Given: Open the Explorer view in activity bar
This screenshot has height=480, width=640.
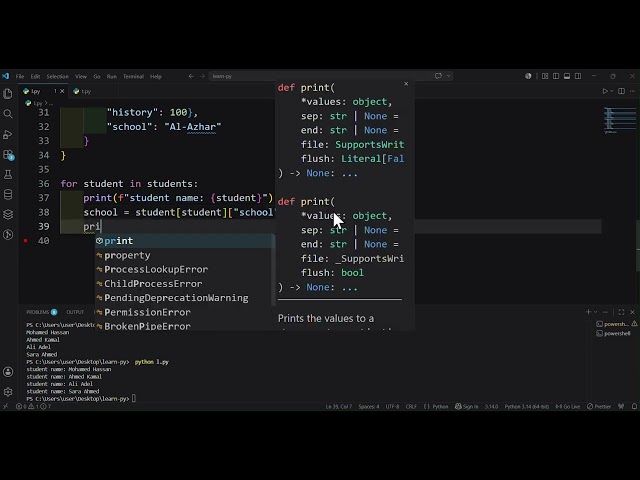Looking at the screenshot, I should pos(8,93).
